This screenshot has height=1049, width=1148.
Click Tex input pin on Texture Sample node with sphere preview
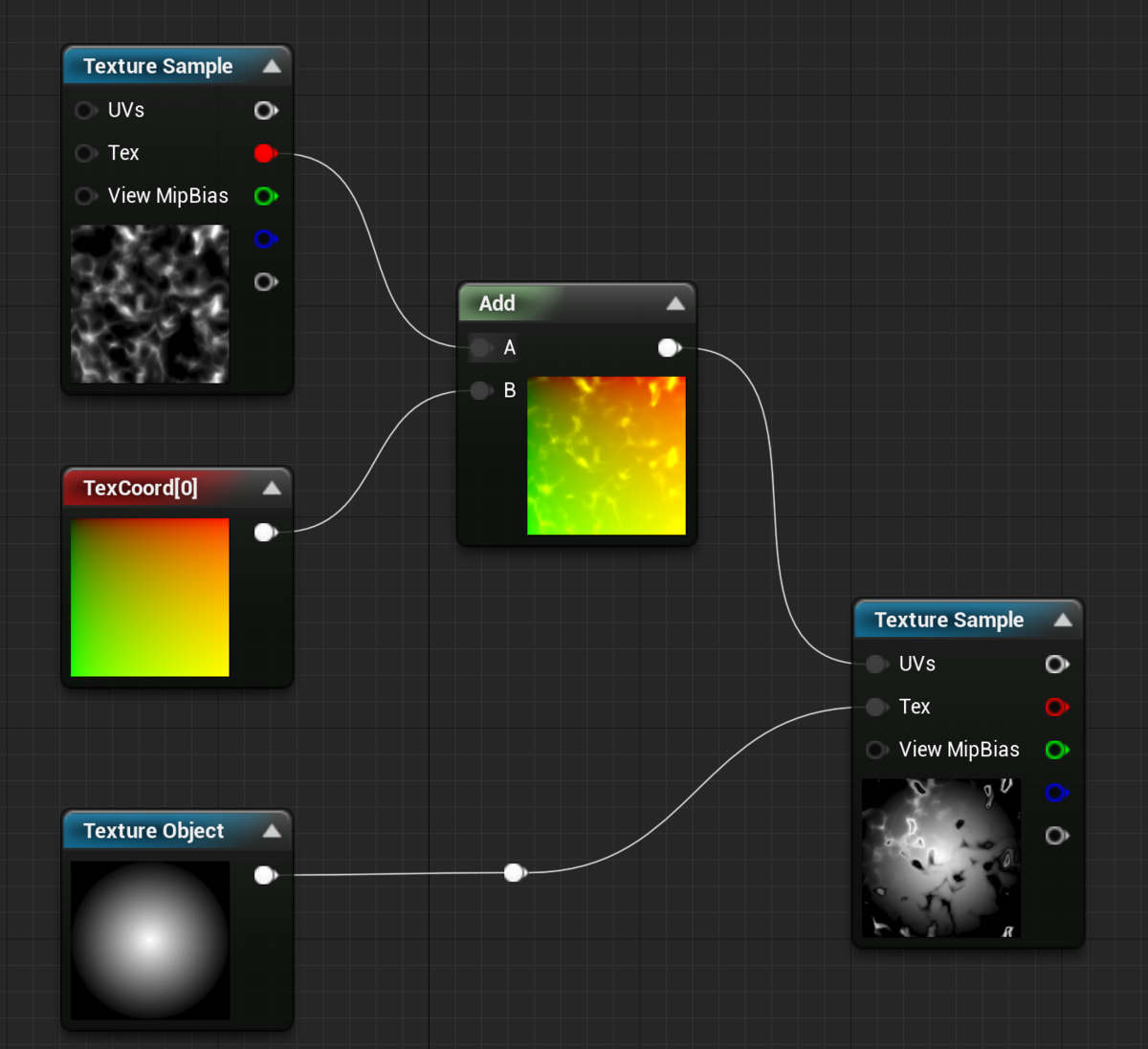pos(877,707)
